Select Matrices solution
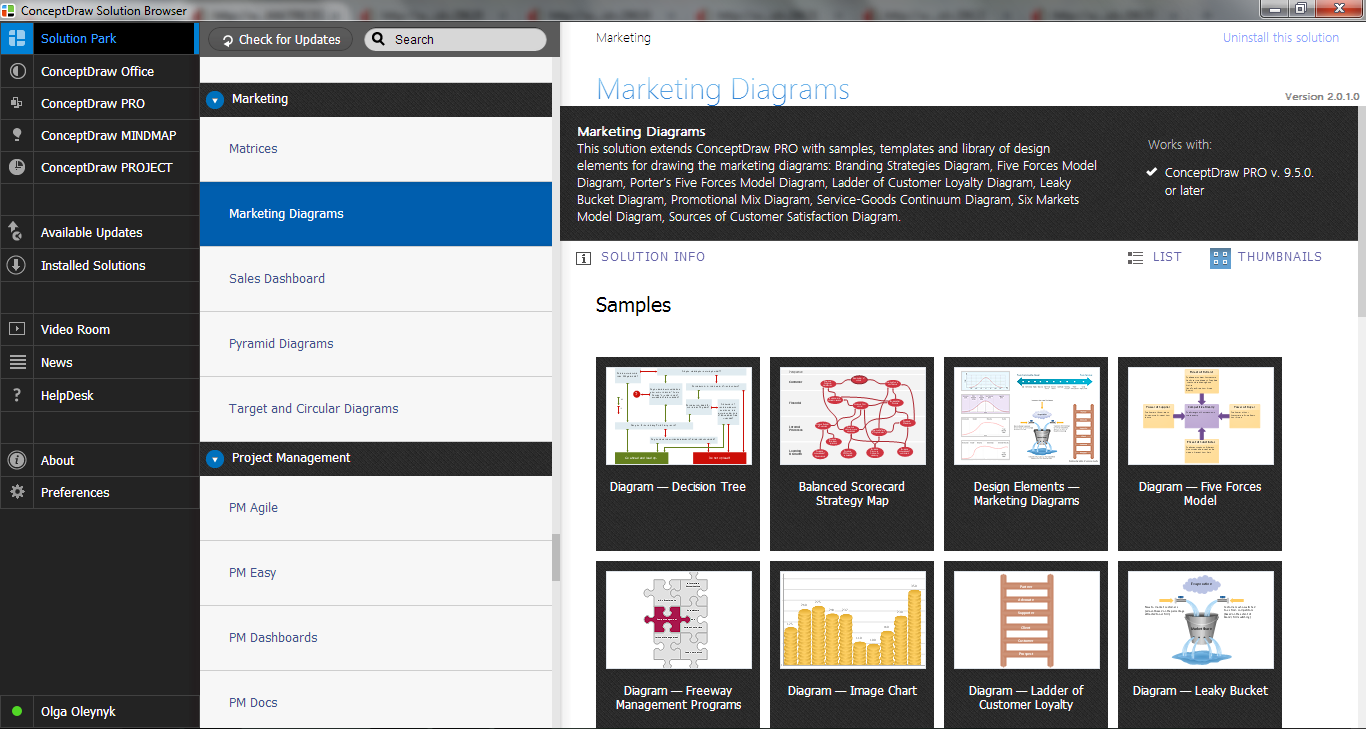 [376, 149]
